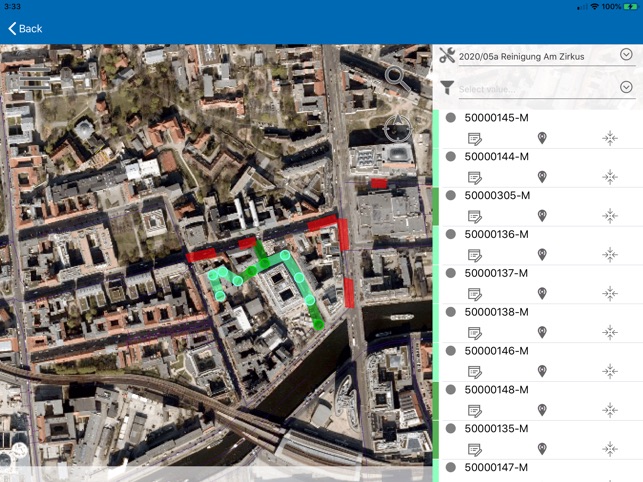643x482 pixels.
Task: Tap the compass north-orientation icon on map
Action: point(397,128)
